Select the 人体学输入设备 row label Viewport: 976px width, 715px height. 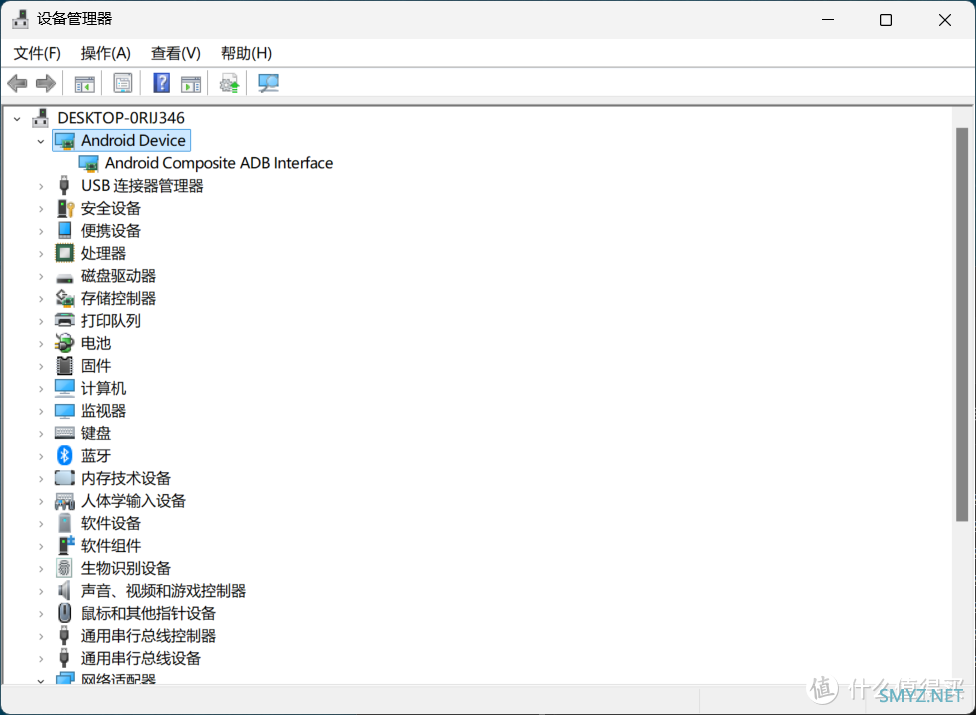point(133,501)
